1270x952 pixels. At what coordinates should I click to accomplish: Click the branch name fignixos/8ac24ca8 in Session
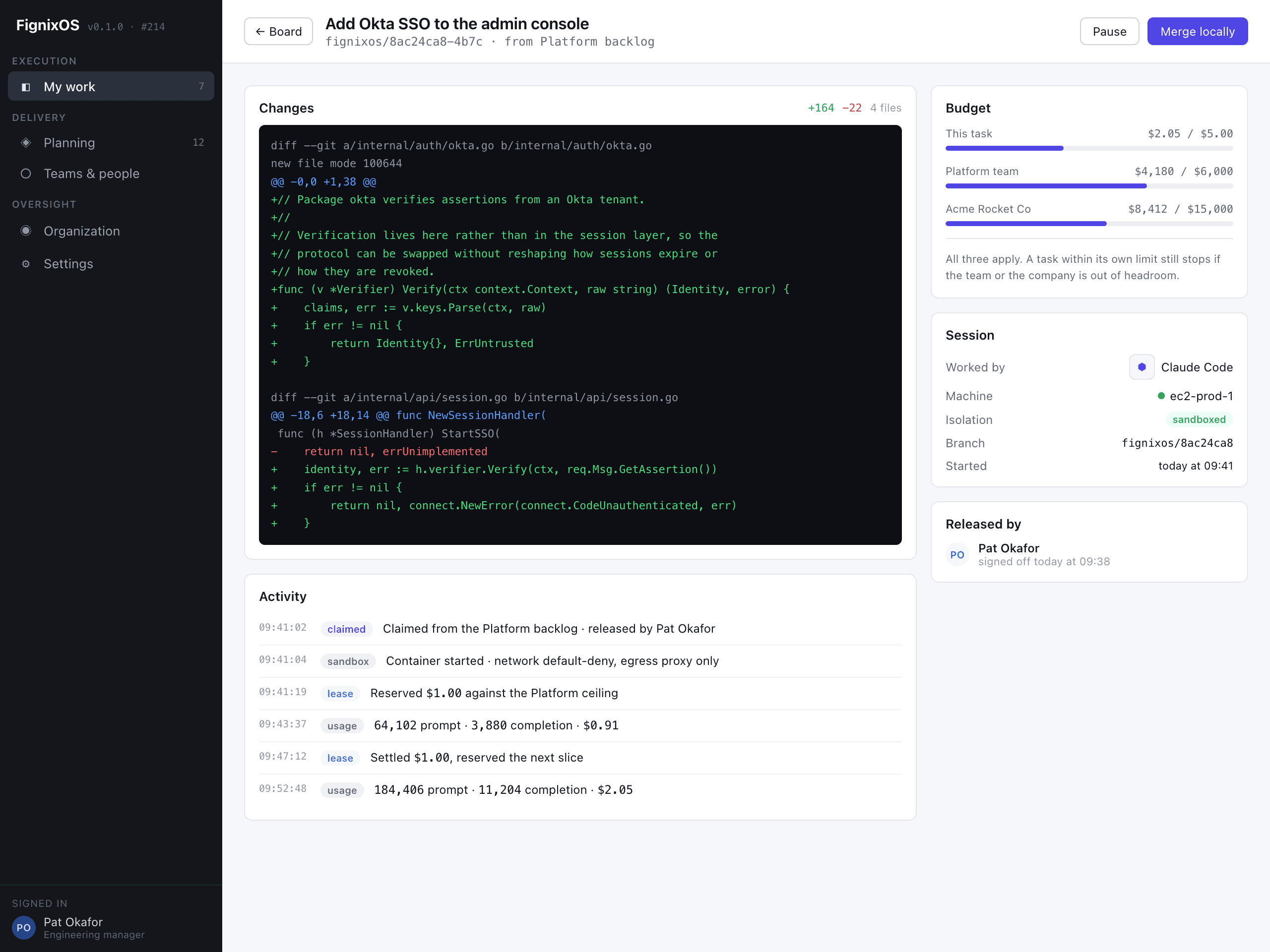click(1177, 443)
